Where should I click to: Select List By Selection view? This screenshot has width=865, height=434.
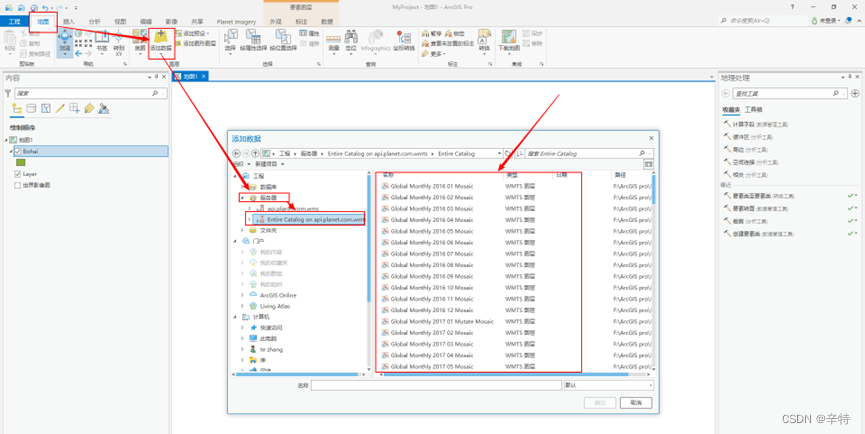pos(46,108)
